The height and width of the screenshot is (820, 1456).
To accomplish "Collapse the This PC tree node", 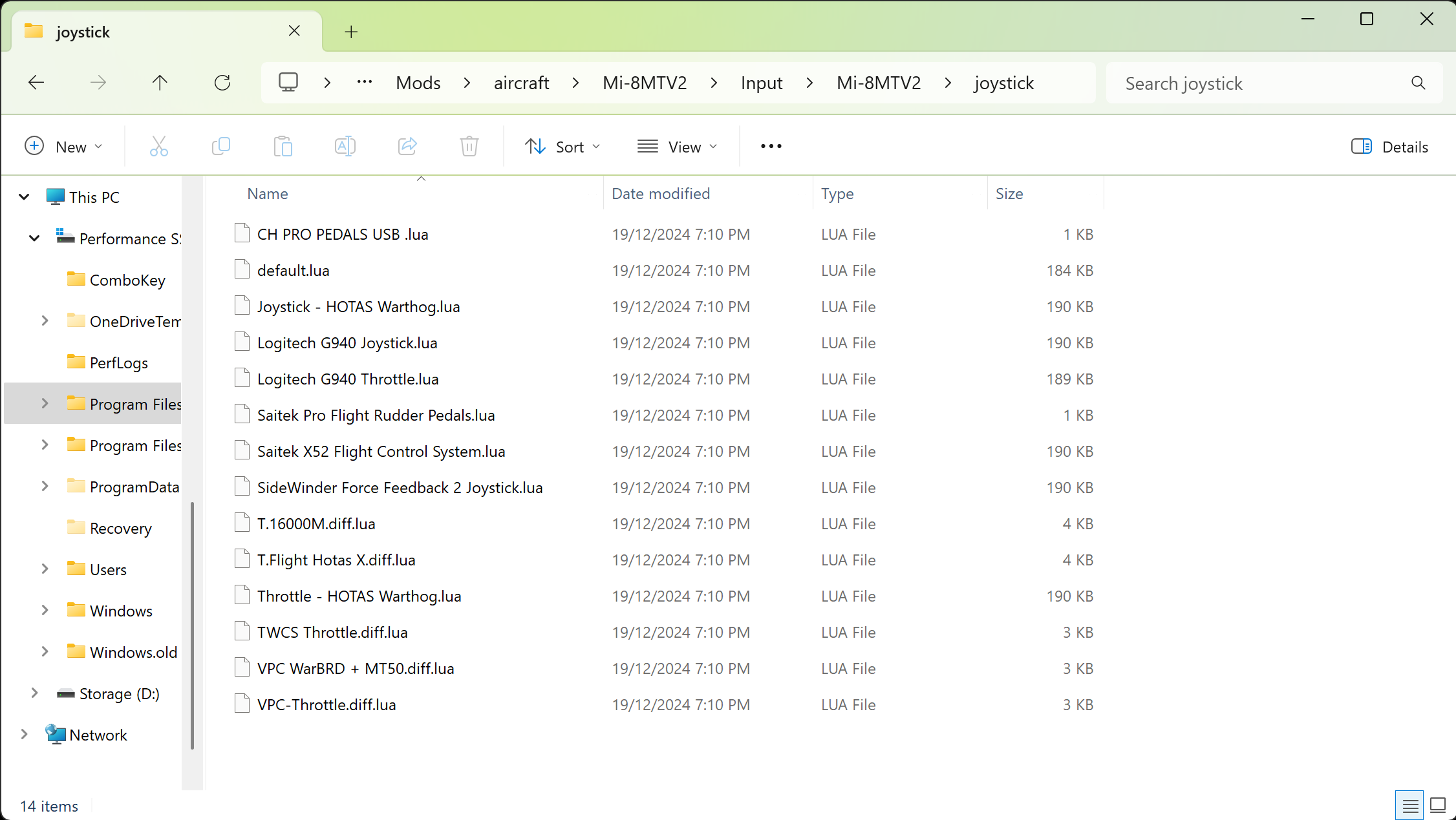I will click(x=24, y=197).
